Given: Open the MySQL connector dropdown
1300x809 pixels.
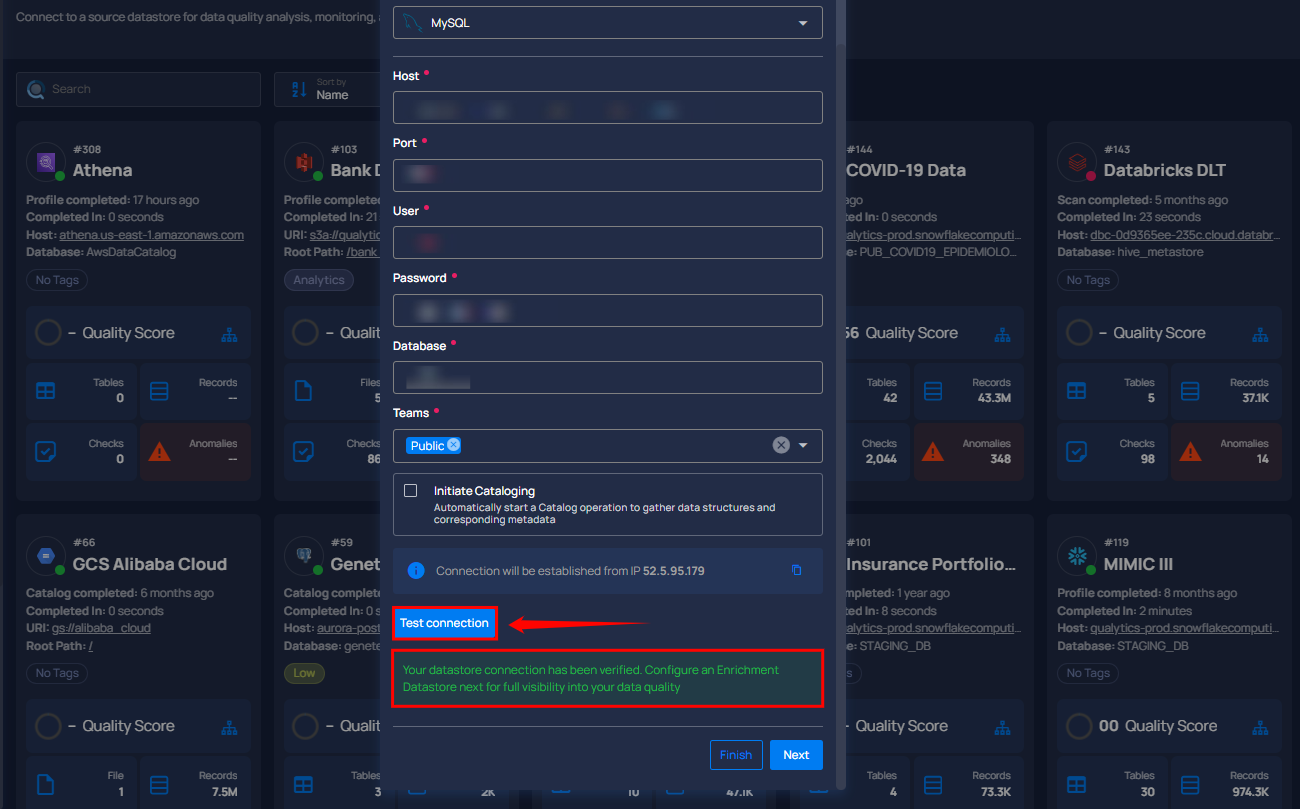Looking at the screenshot, I should [608, 23].
